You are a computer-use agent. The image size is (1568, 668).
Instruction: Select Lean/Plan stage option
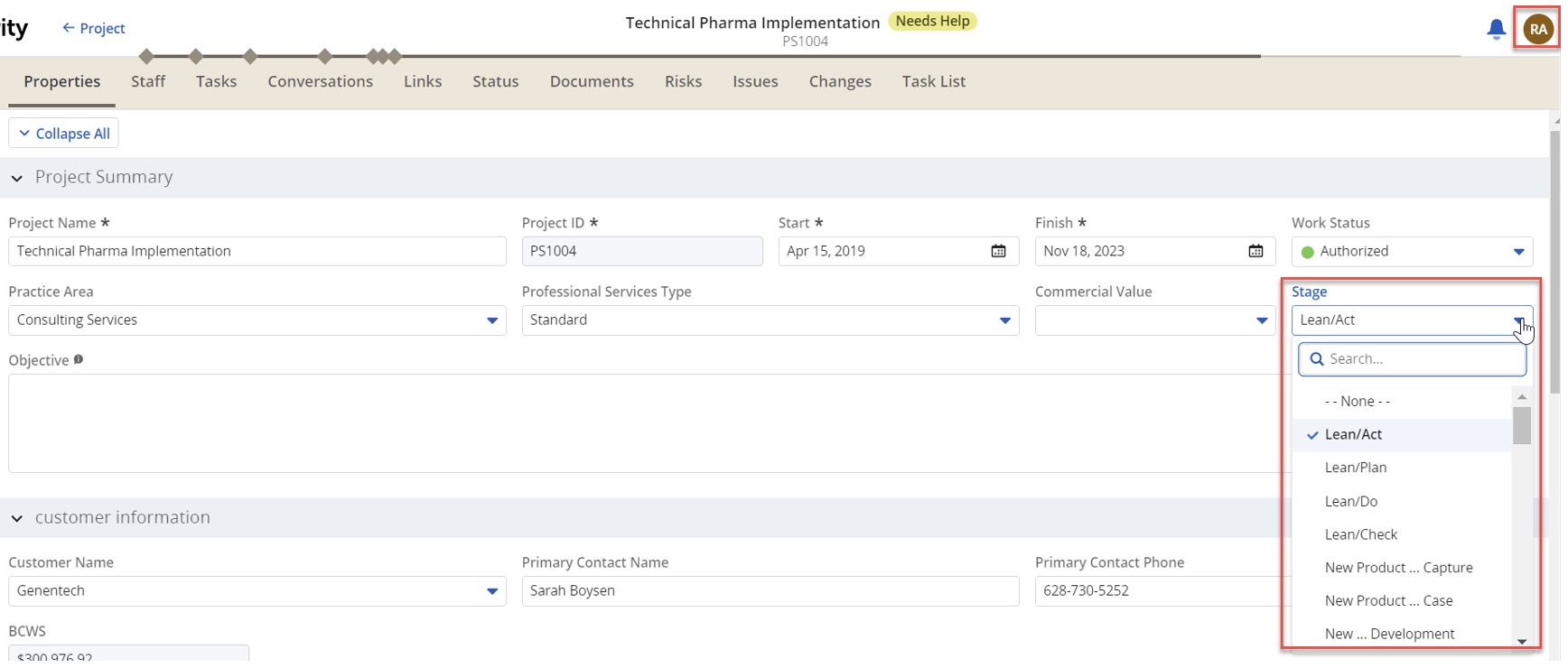click(1402, 468)
